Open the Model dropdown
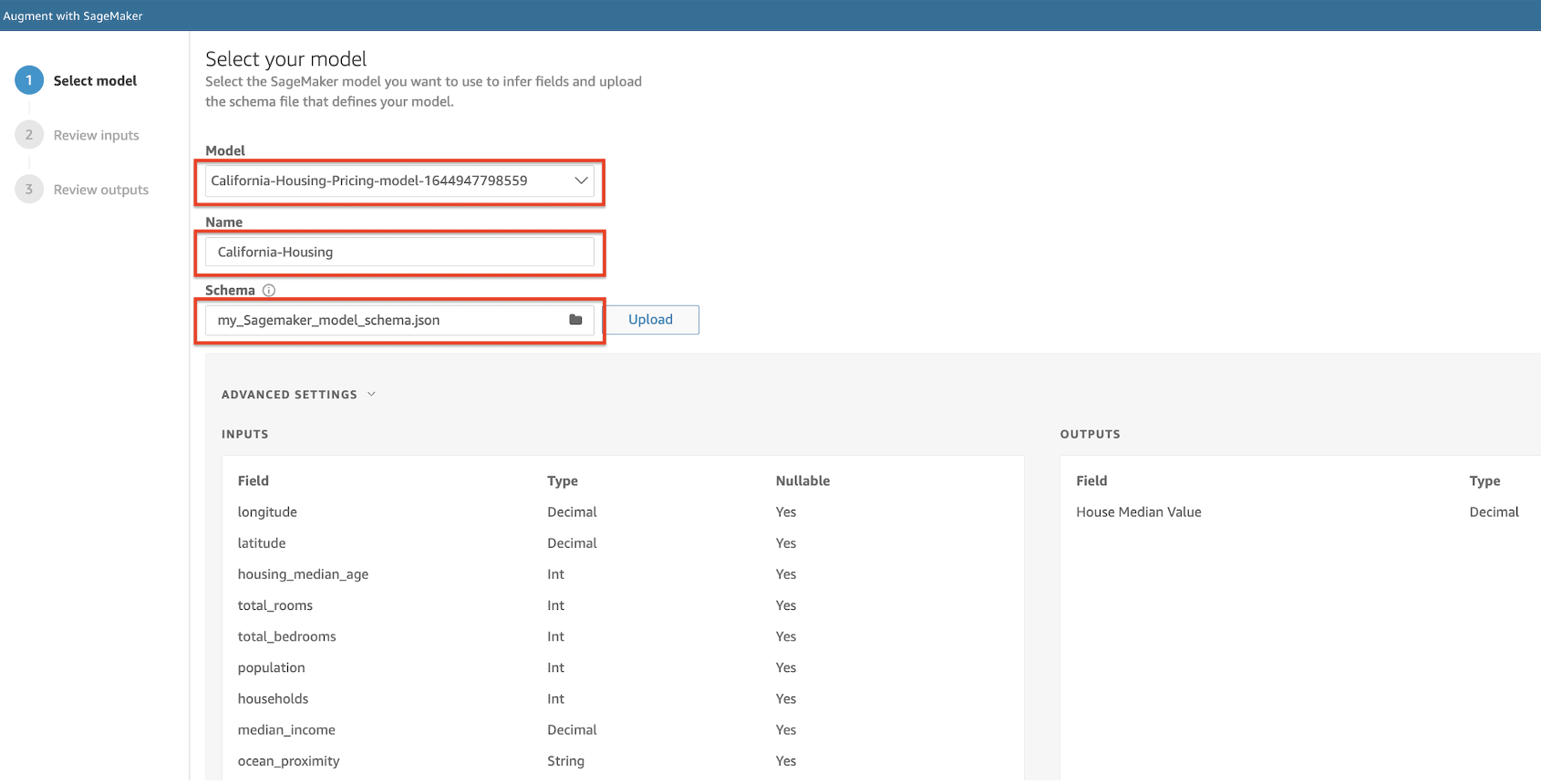This screenshot has width=1541, height=784. [x=399, y=181]
